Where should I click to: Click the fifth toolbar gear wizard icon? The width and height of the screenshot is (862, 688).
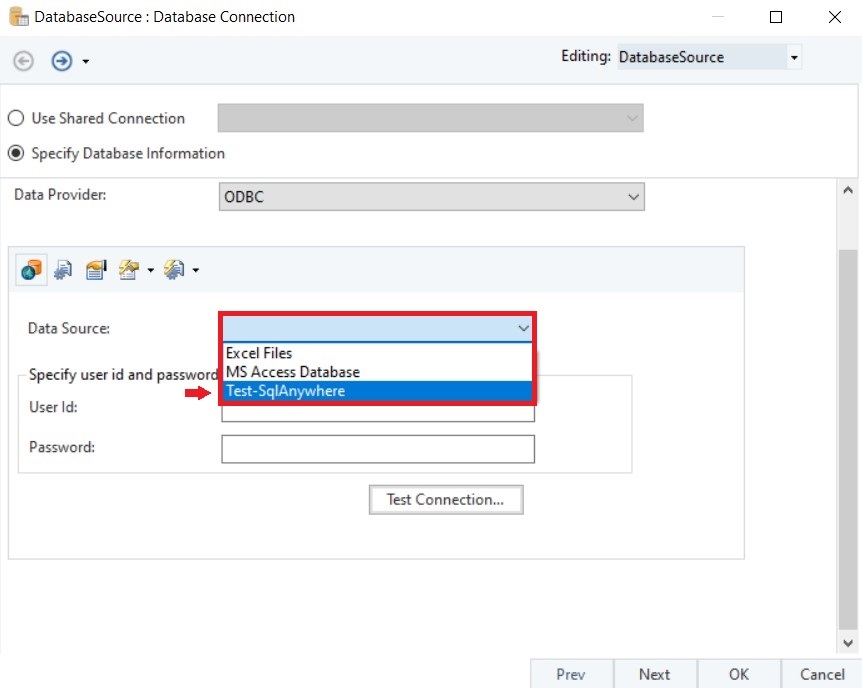[174, 269]
